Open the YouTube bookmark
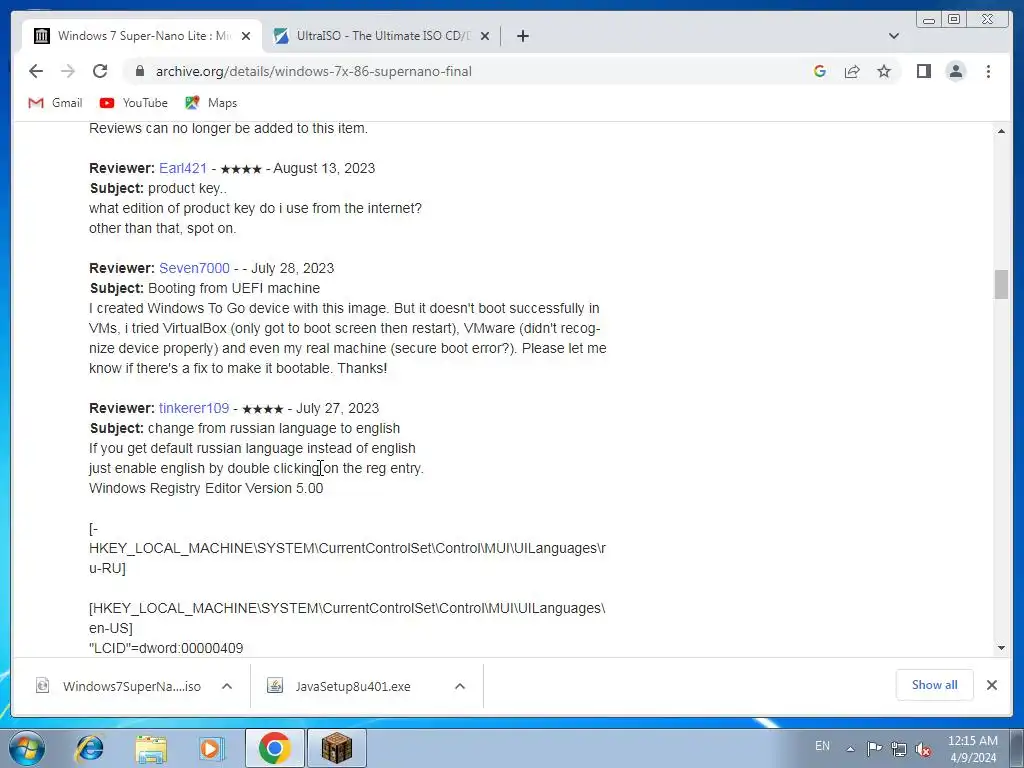The height and width of the screenshot is (768, 1024). [x=134, y=103]
